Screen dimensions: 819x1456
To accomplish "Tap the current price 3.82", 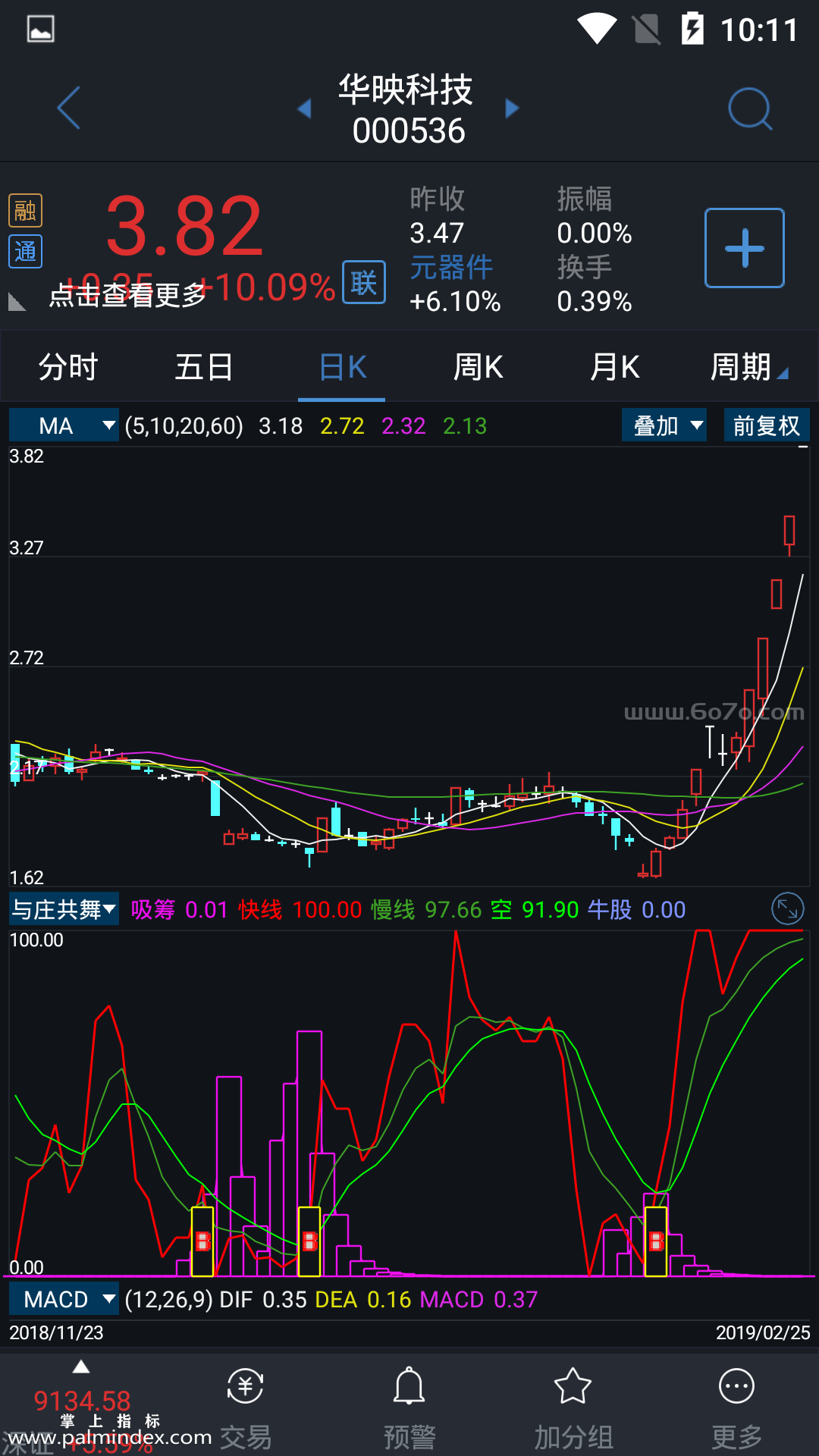I will click(x=184, y=226).
